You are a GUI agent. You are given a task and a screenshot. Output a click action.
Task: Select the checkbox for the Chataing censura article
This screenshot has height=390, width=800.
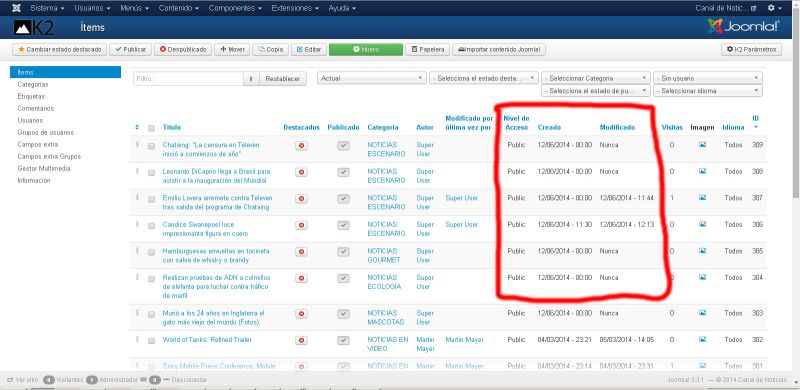pyautogui.click(x=152, y=146)
